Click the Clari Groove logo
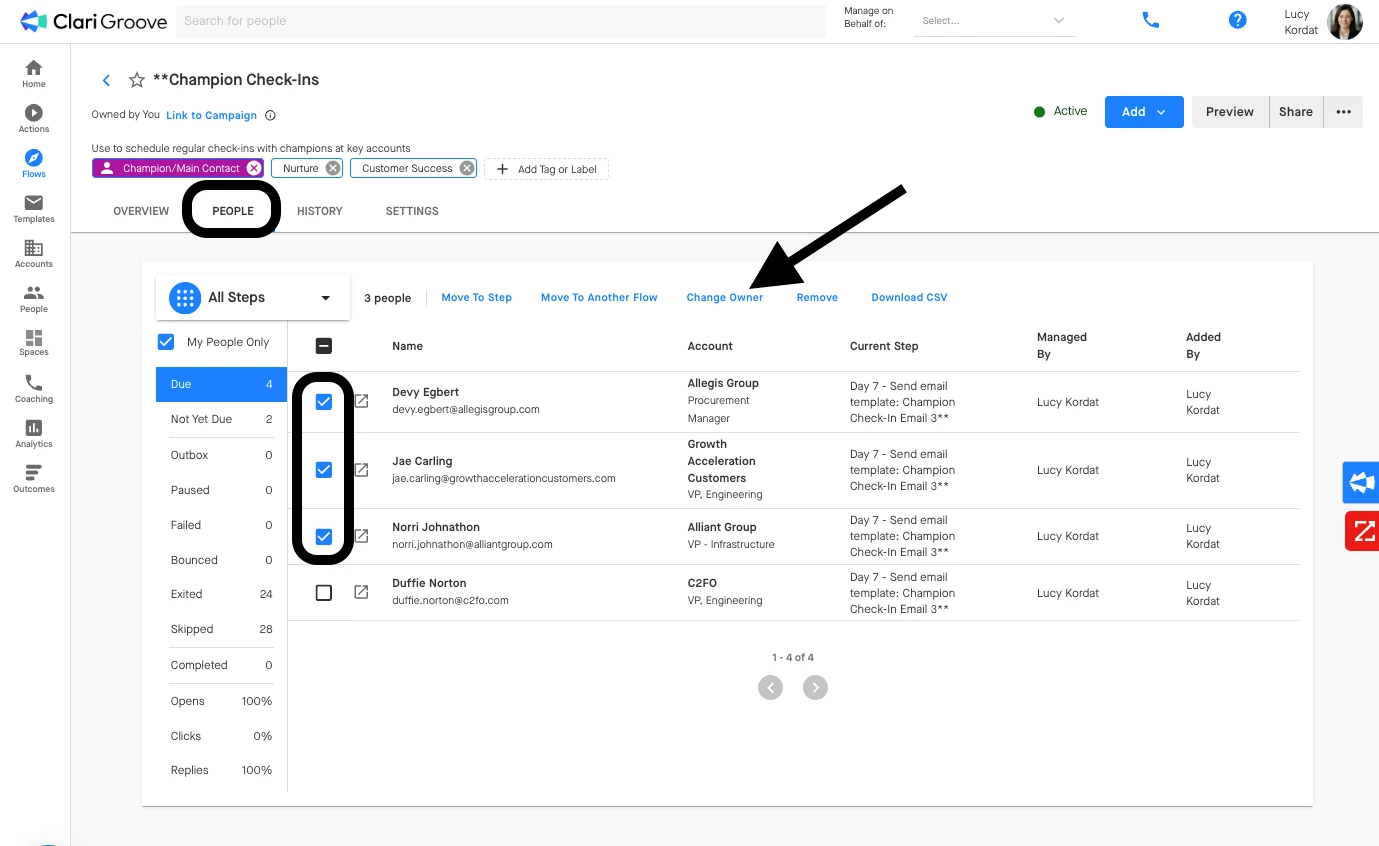 click(93, 21)
